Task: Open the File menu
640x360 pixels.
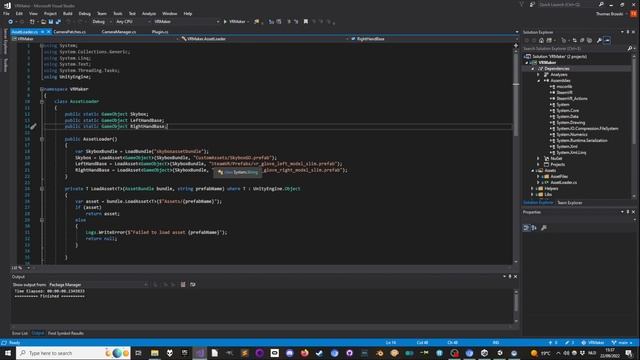Action: 6,13
